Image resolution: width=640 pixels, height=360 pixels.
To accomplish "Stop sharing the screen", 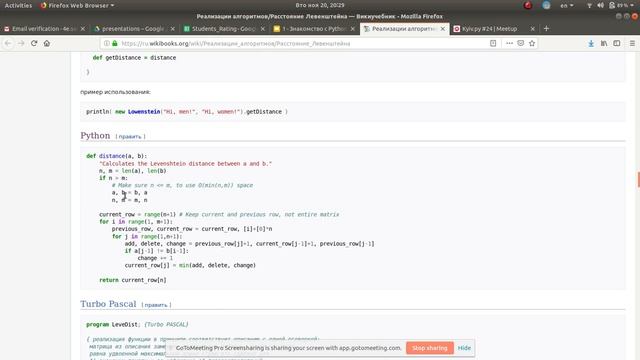I will click(x=430, y=348).
